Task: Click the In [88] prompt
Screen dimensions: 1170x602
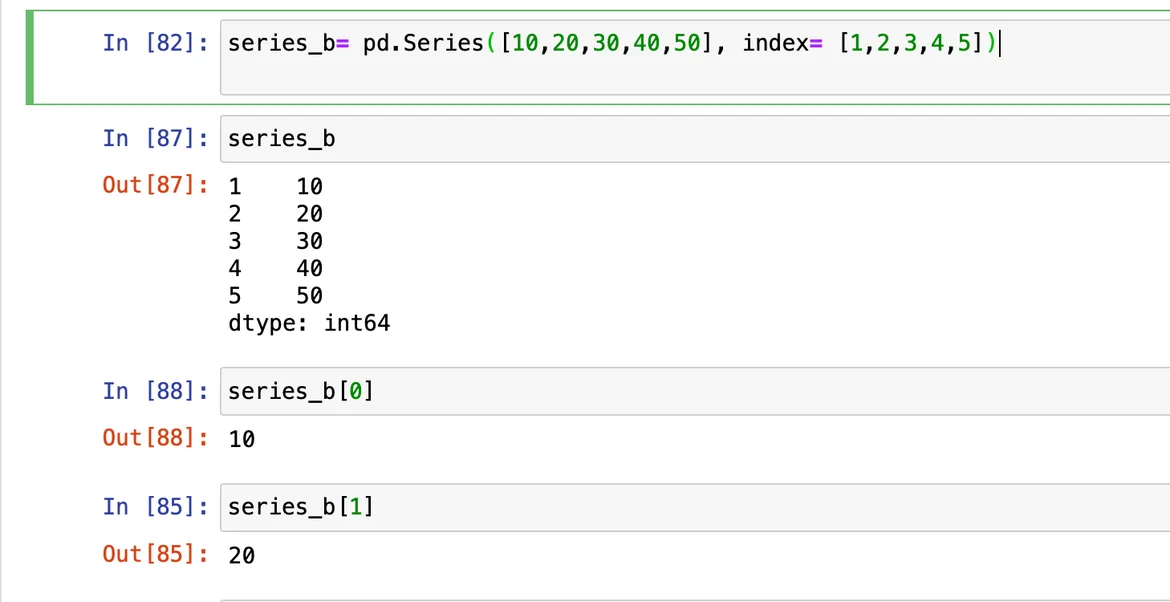Action: (x=155, y=391)
